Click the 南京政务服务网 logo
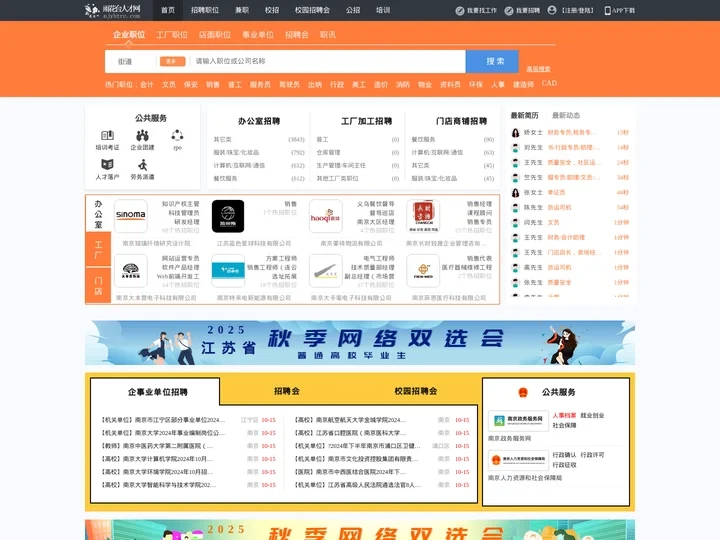 click(x=518, y=421)
